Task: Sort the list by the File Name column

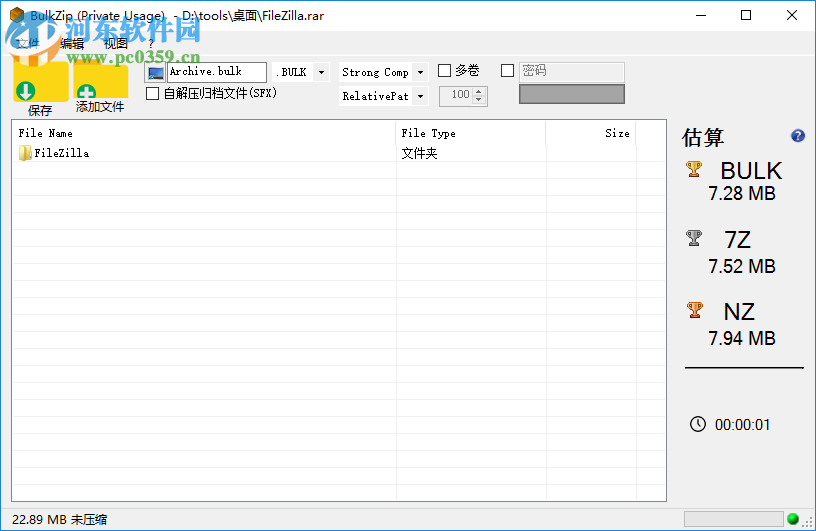Action: point(204,133)
